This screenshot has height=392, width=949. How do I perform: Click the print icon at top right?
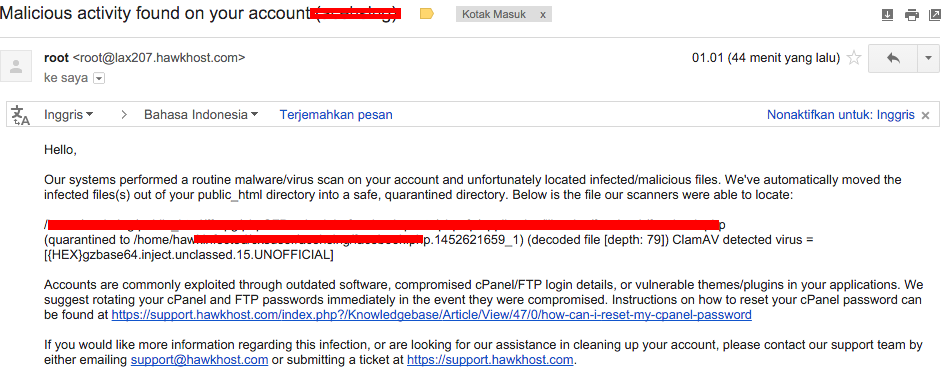(911, 15)
